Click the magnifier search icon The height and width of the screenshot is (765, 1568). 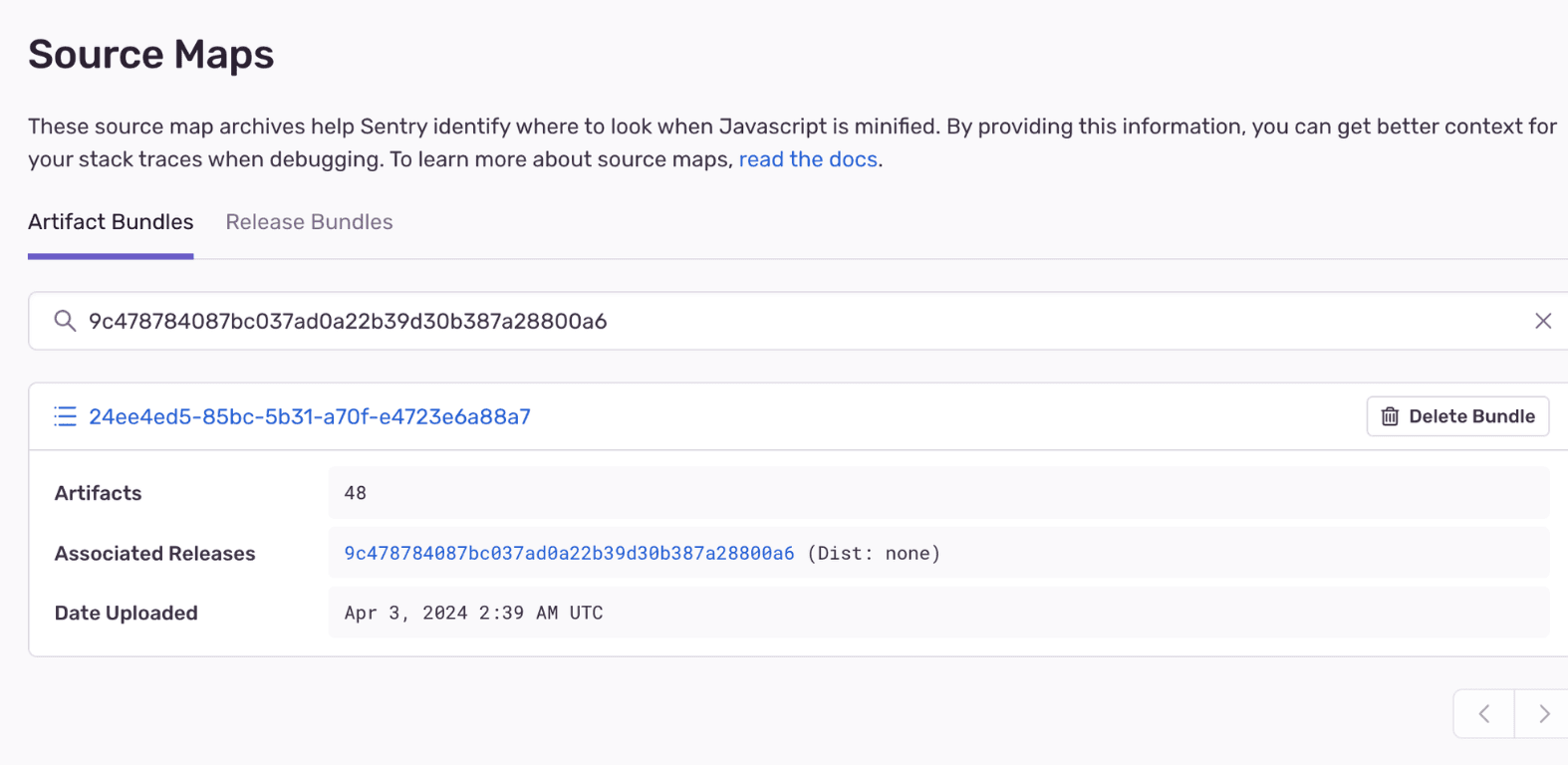pos(65,321)
